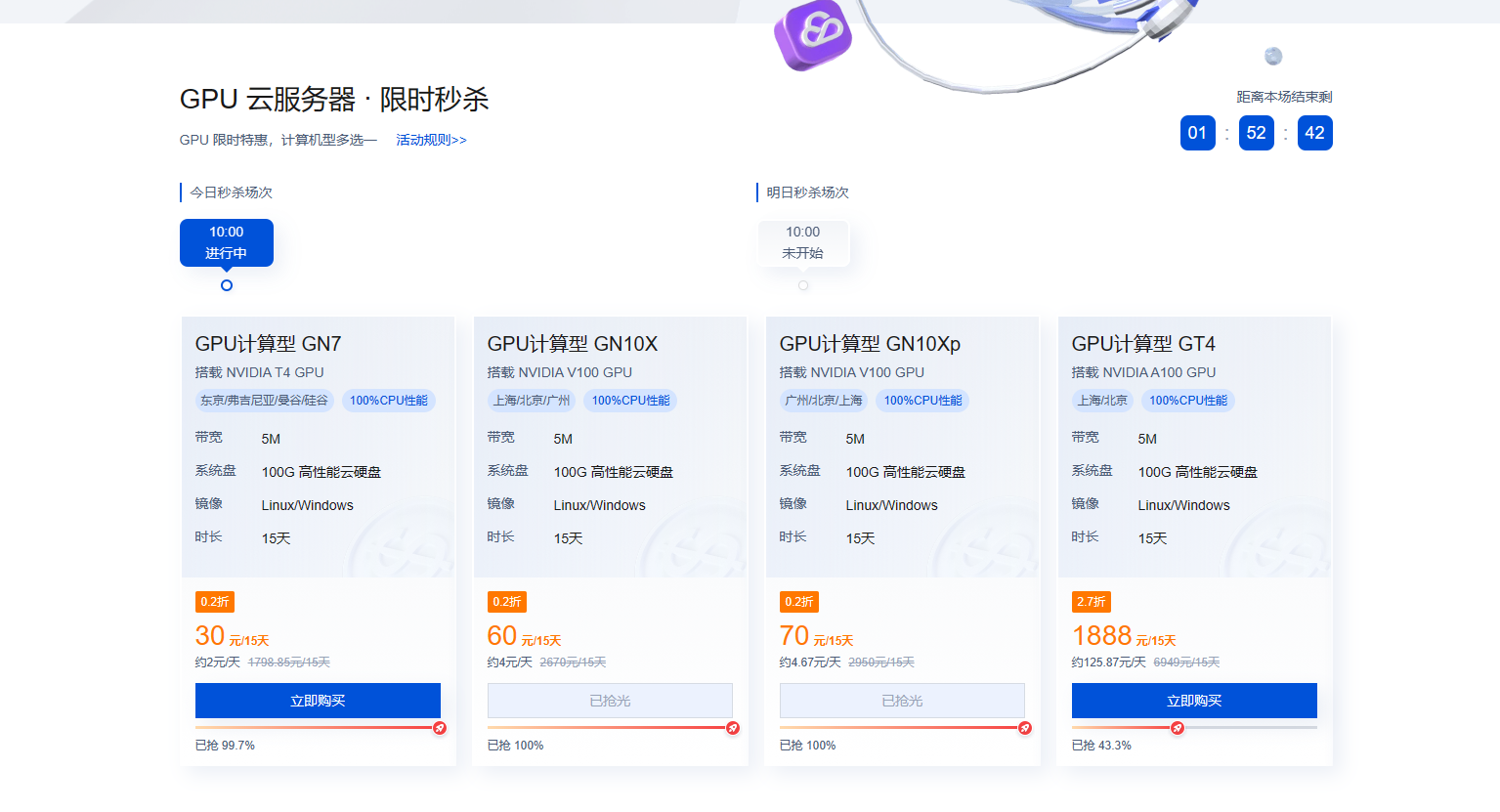The height and width of the screenshot is (812, 1500).
Task: Click GN10X 0.2折 discount badge
Action: pos(507,602)
